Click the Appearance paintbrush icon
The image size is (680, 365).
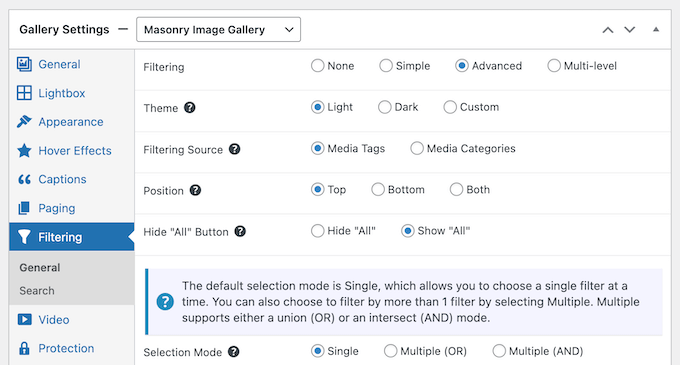pos(24,121)
